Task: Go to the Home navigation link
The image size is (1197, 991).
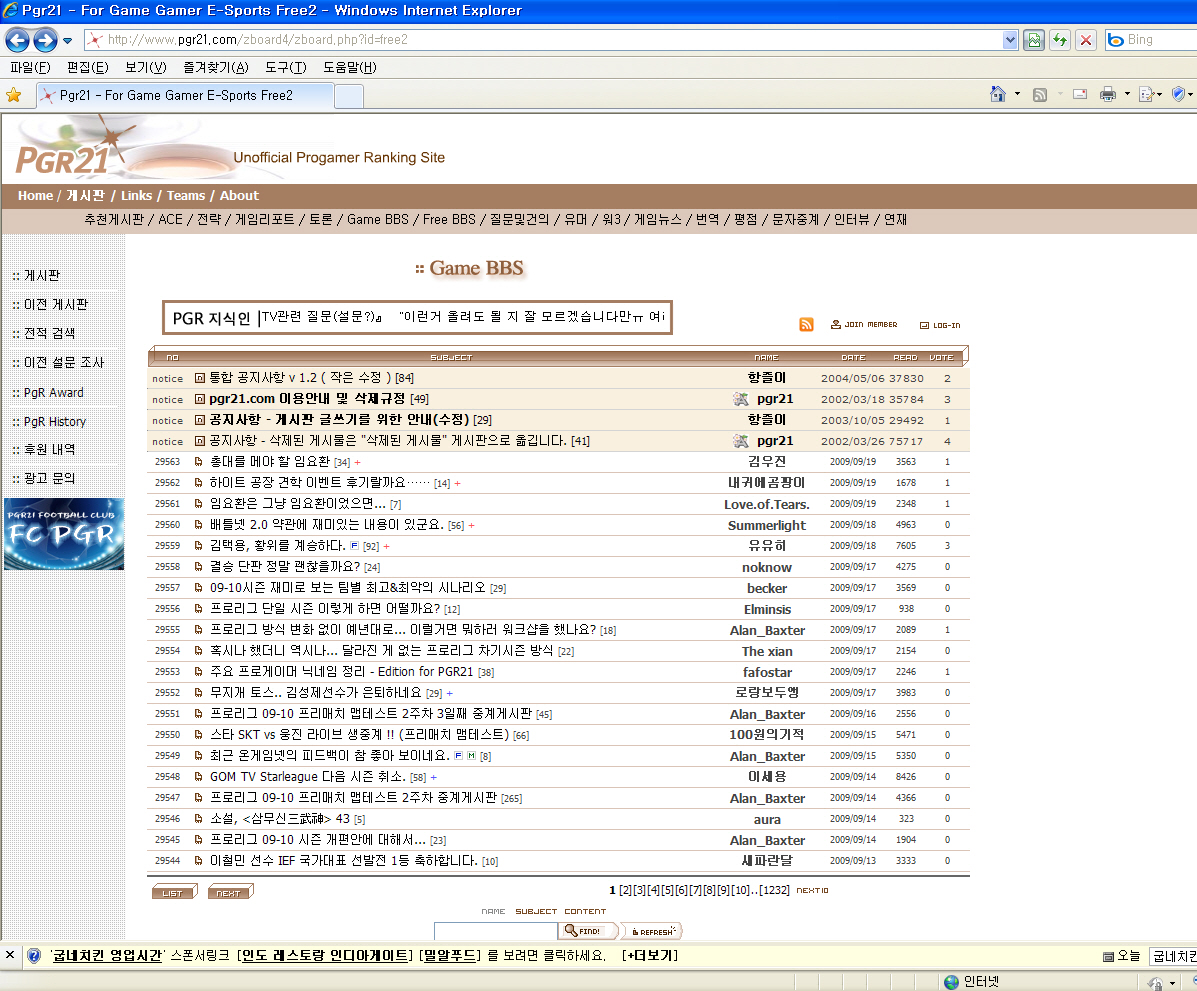Action: 35,195
